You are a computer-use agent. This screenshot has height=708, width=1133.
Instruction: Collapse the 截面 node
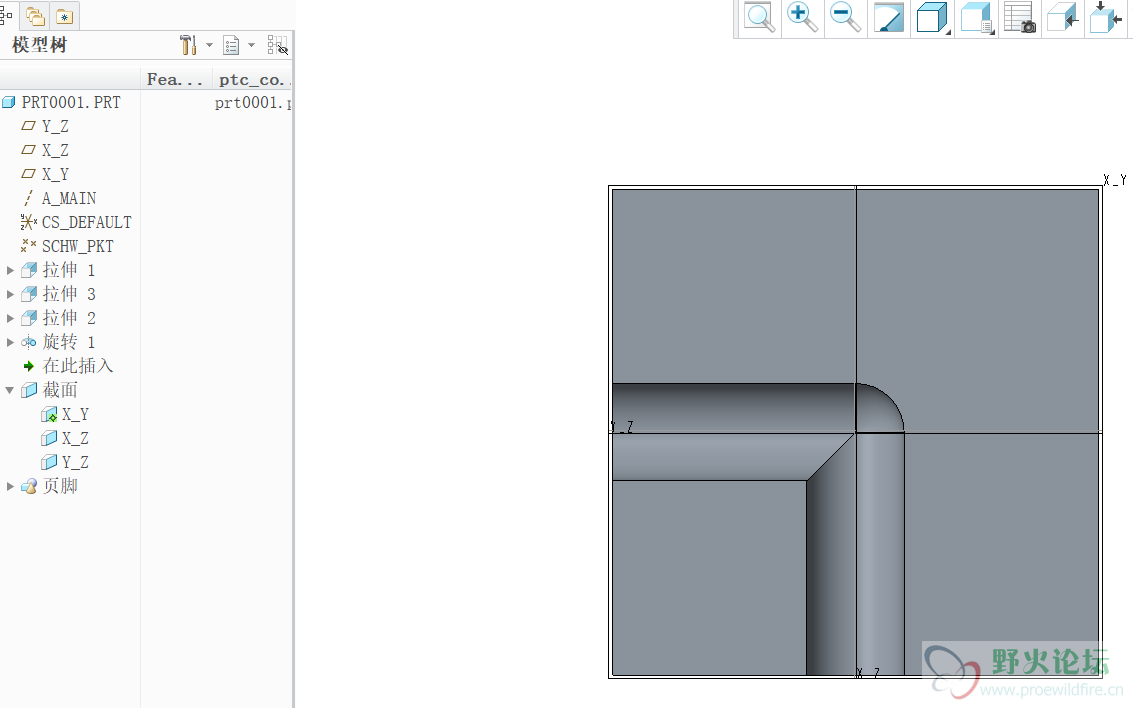pos(10,390)
